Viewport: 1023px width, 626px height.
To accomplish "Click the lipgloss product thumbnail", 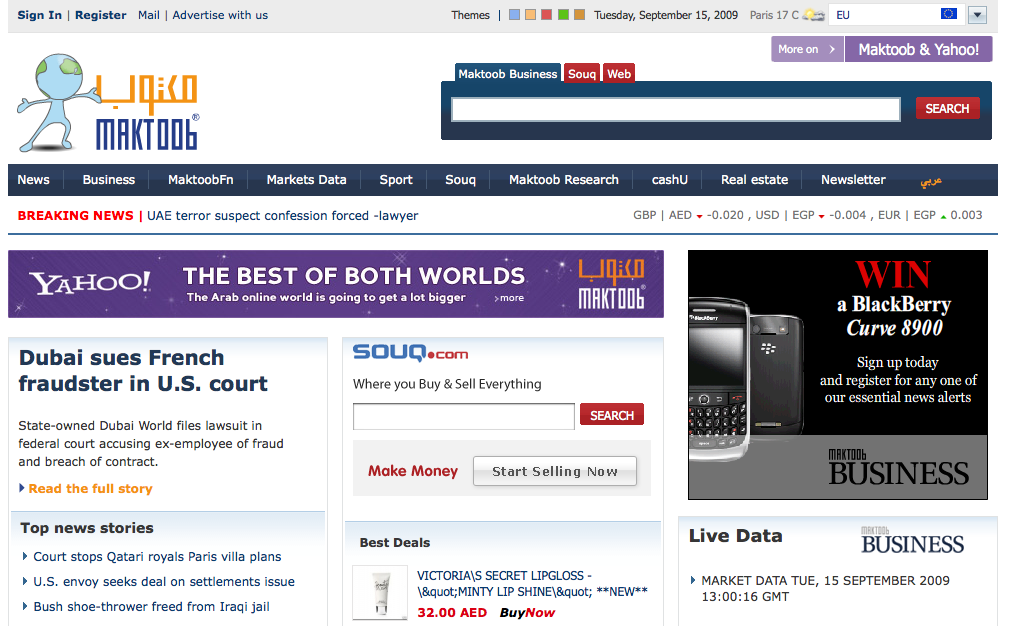I will (380, 593).
